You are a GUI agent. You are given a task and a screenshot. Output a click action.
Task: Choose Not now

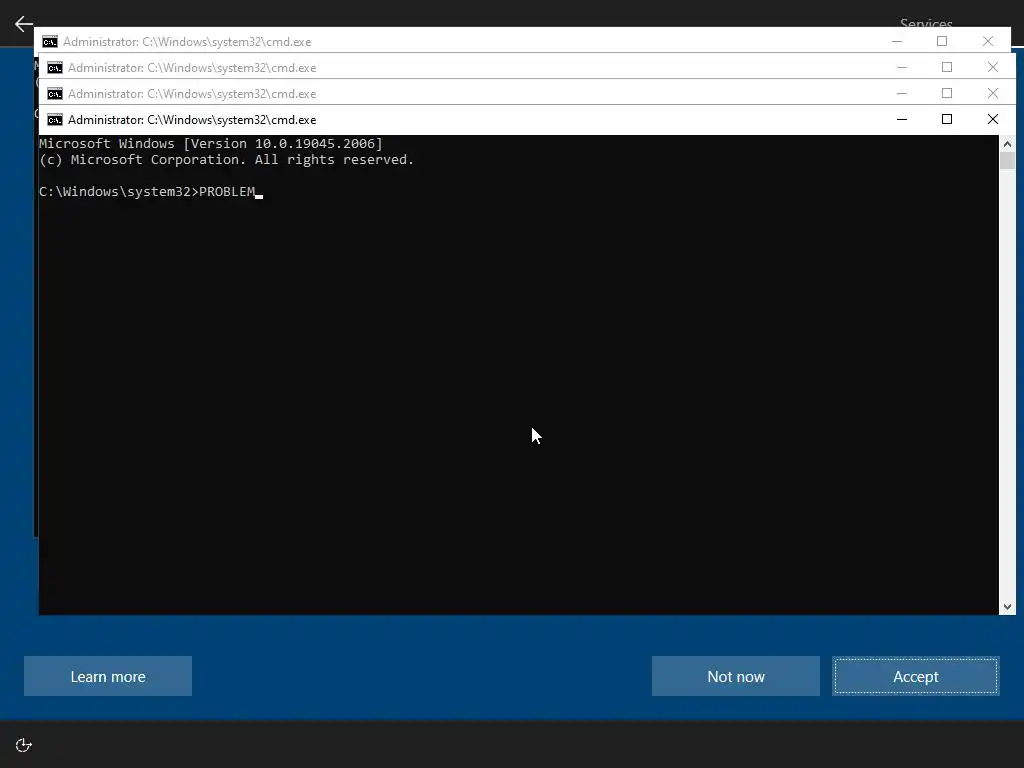(735, 676)
